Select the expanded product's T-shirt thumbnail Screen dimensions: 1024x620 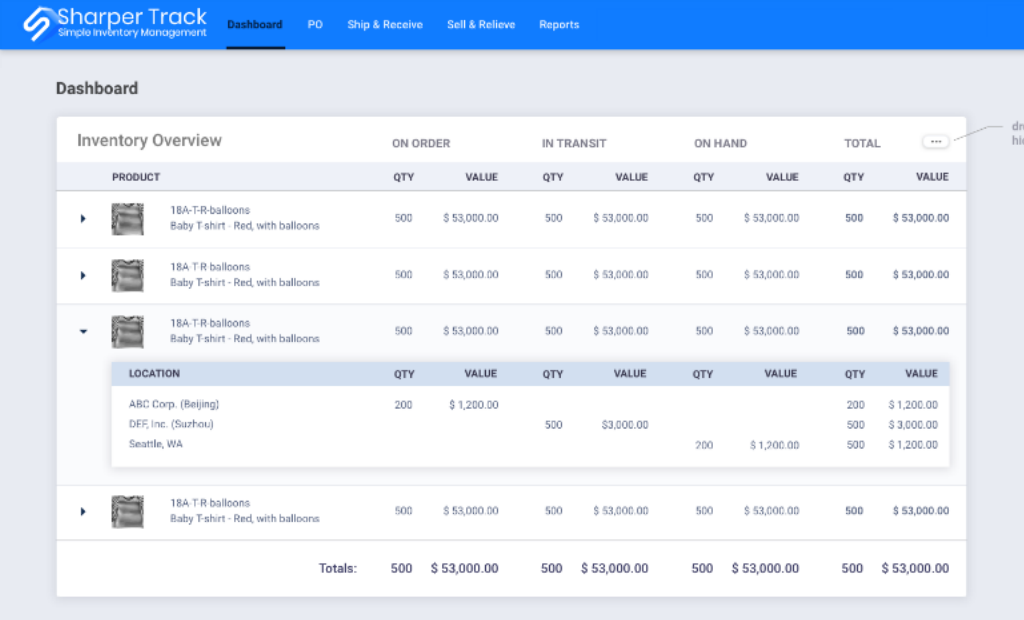(127, 331)
